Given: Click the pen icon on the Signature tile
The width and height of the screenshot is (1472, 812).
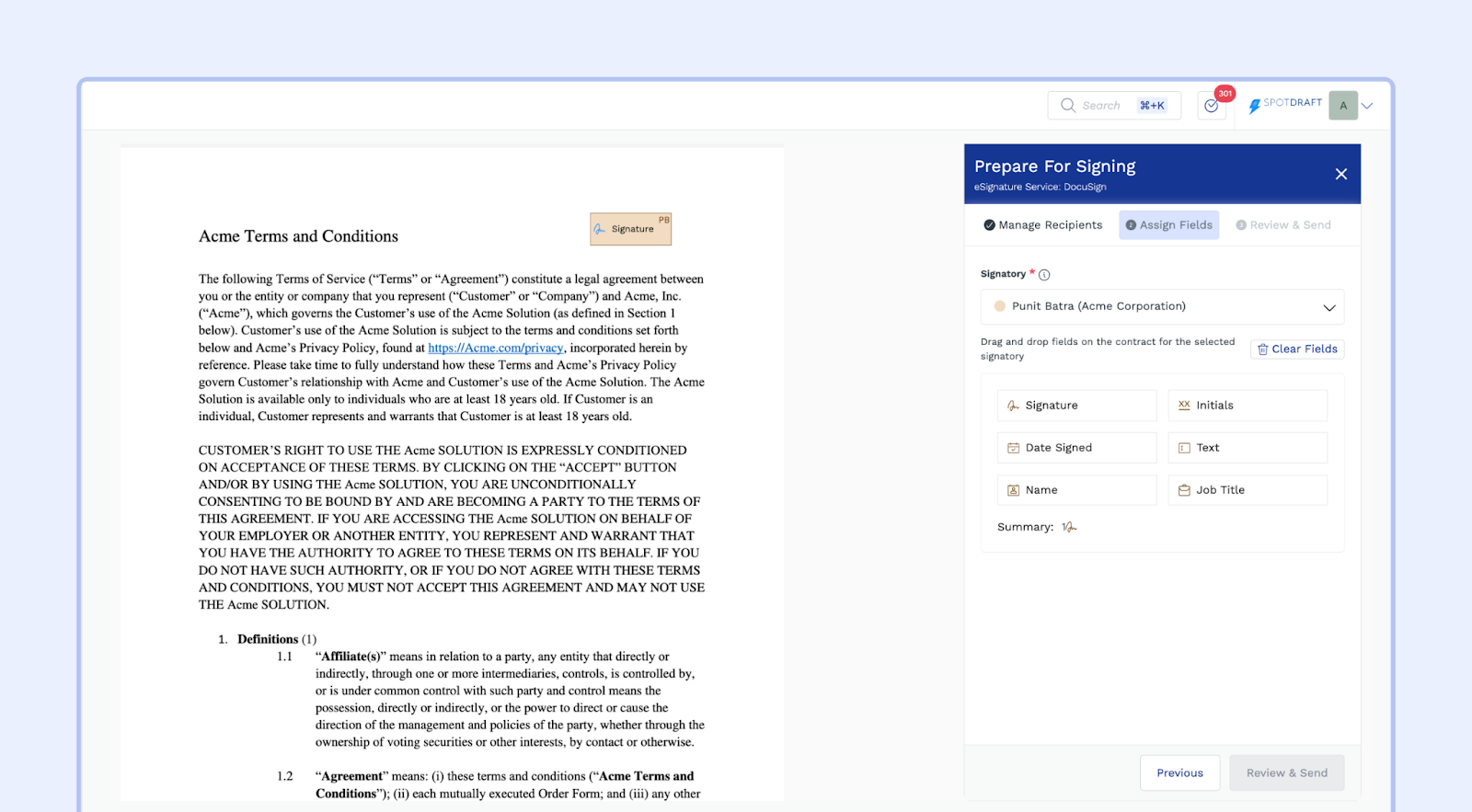Looking at the screenshot, I should [1013, 406].
